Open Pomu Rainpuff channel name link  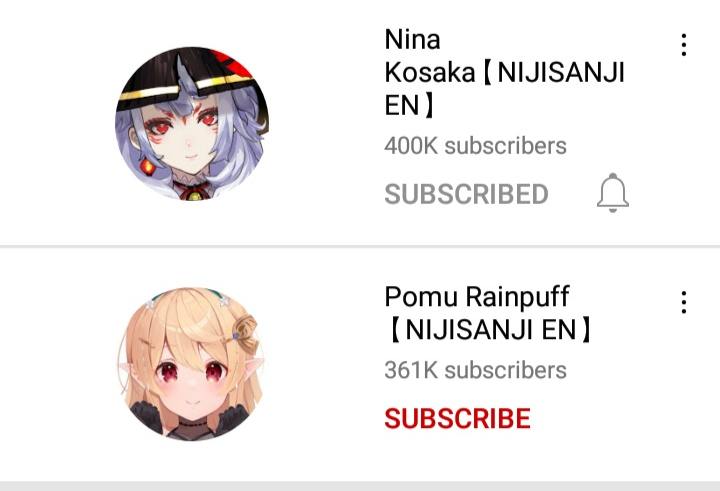[x=488, y=313]
